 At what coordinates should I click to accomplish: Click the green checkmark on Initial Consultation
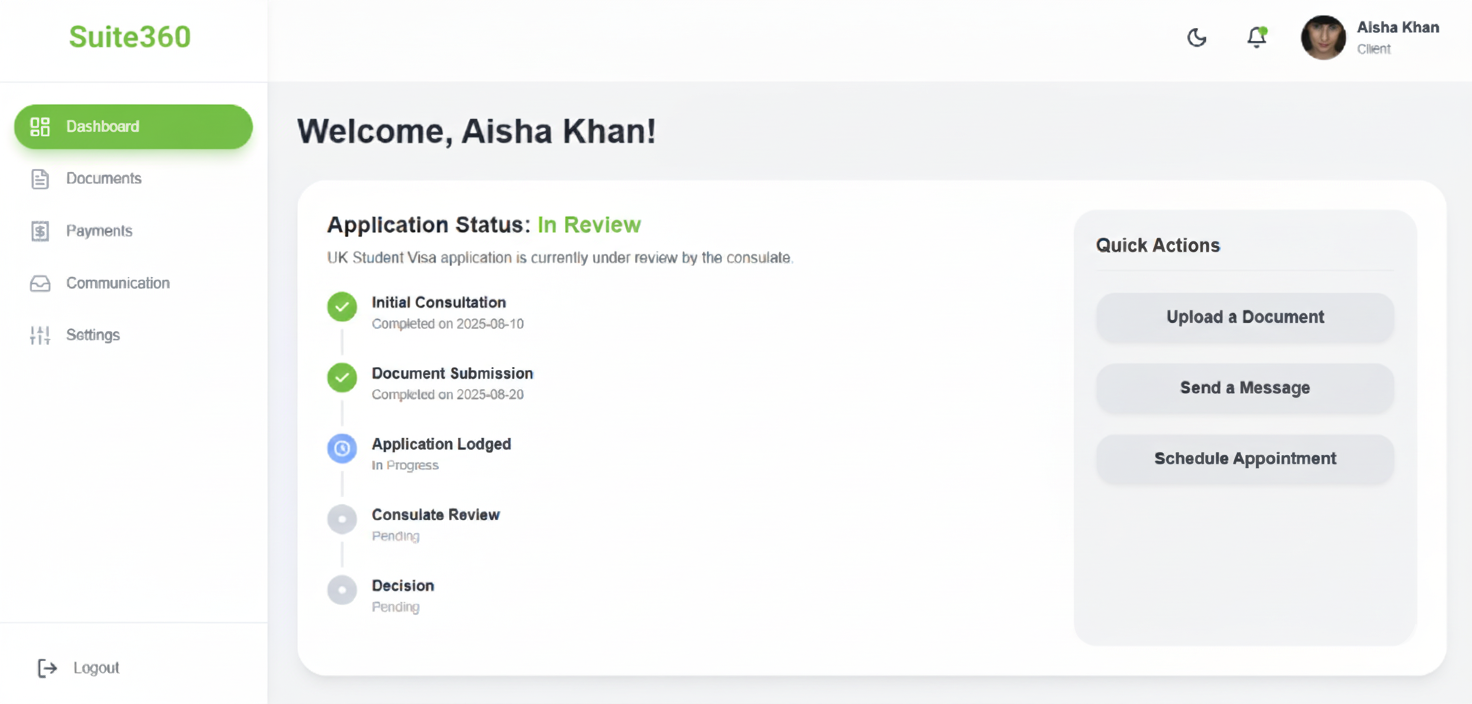click(x=342, y=307)
